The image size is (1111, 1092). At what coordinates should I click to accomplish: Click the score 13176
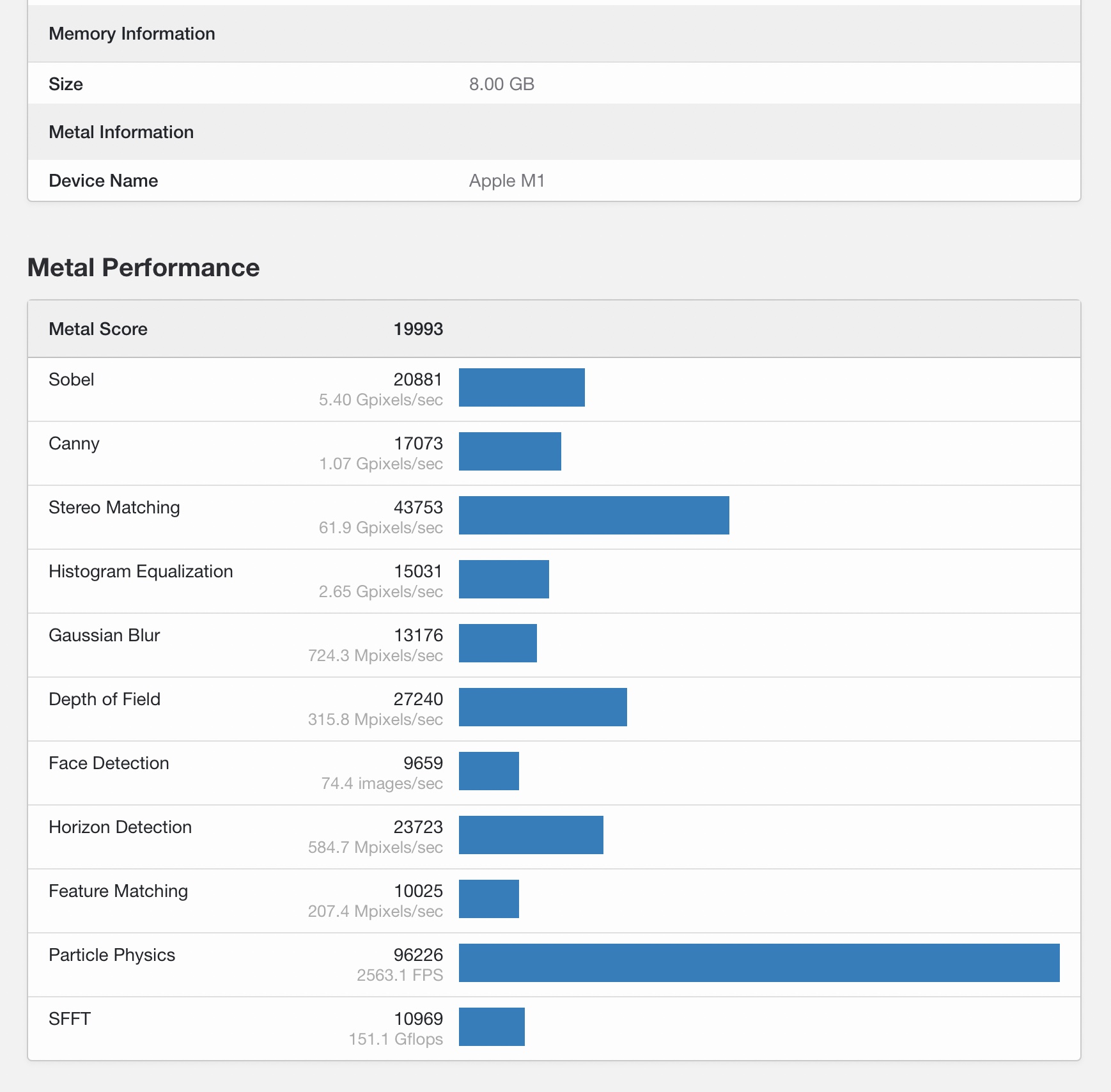point(418,636)
